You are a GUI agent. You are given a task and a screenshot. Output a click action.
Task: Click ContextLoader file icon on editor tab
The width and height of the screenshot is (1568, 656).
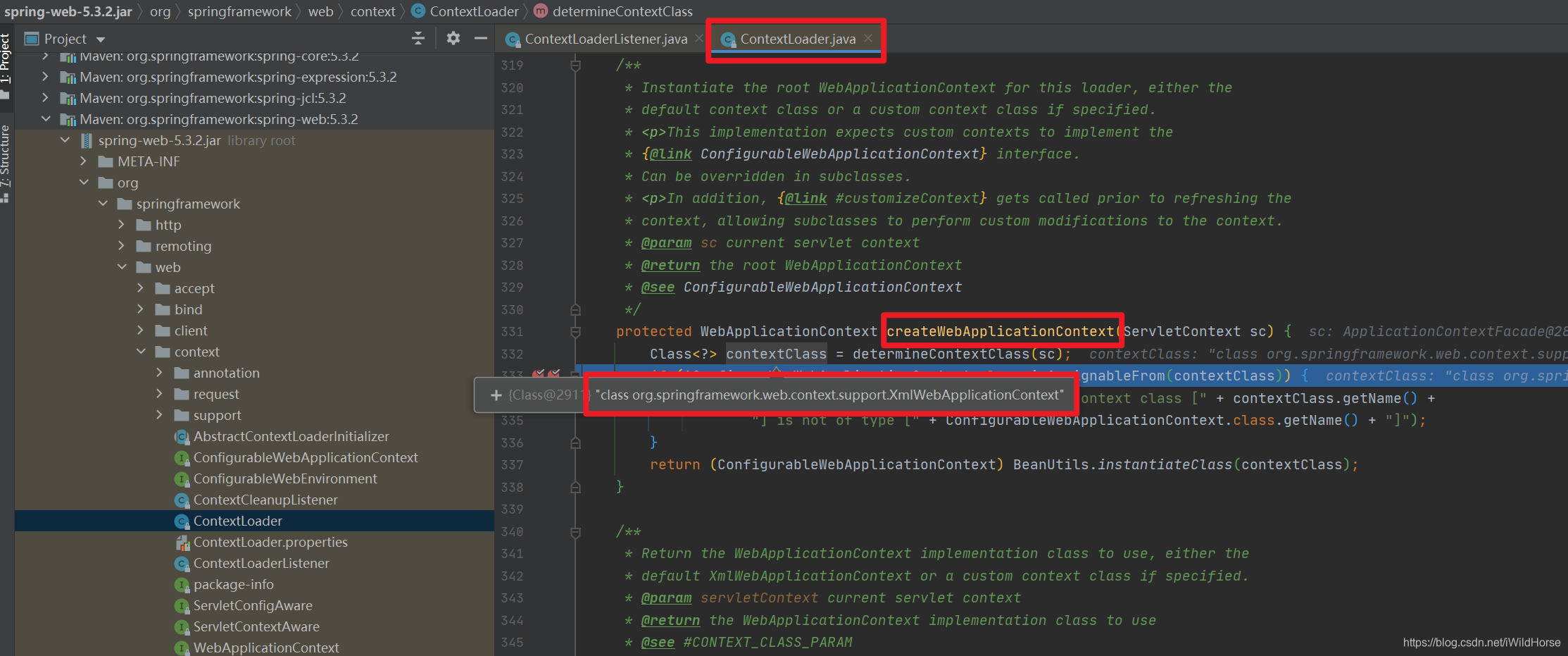(x=728, y=39)
